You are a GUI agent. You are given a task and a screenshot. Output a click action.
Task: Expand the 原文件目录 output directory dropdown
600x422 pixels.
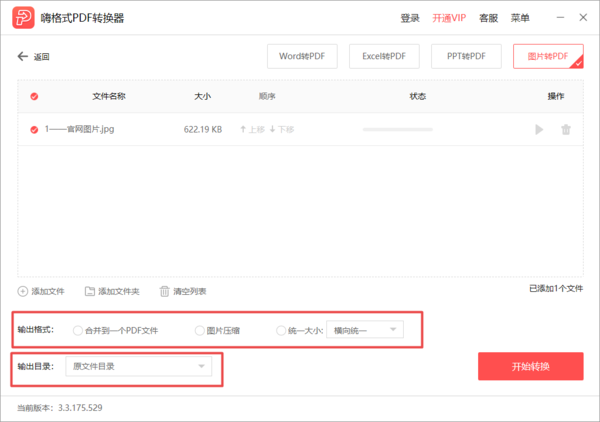140,367
